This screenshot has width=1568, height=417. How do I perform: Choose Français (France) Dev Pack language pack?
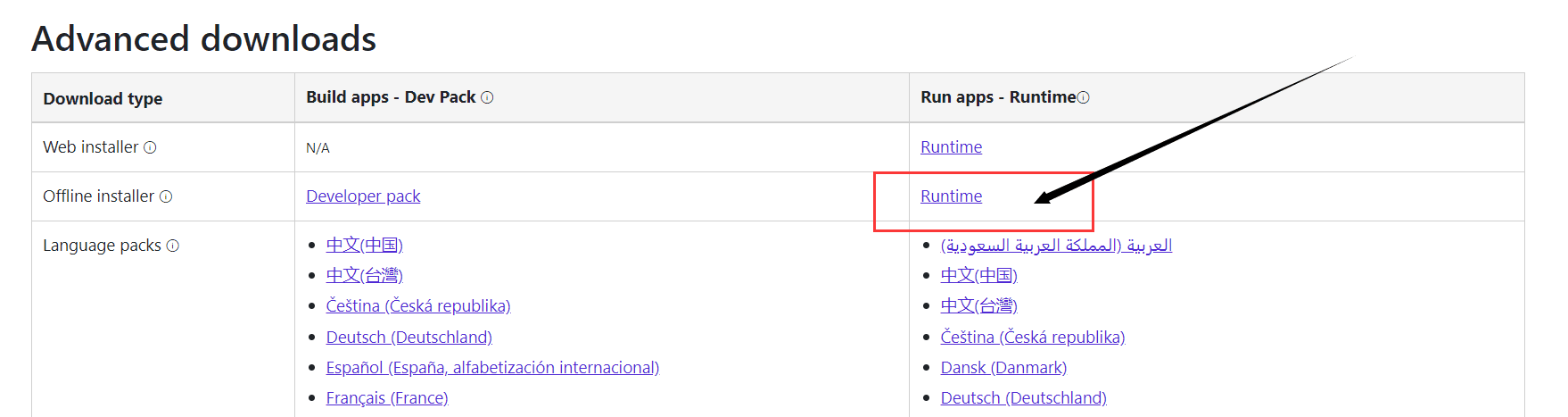point(387,398)
